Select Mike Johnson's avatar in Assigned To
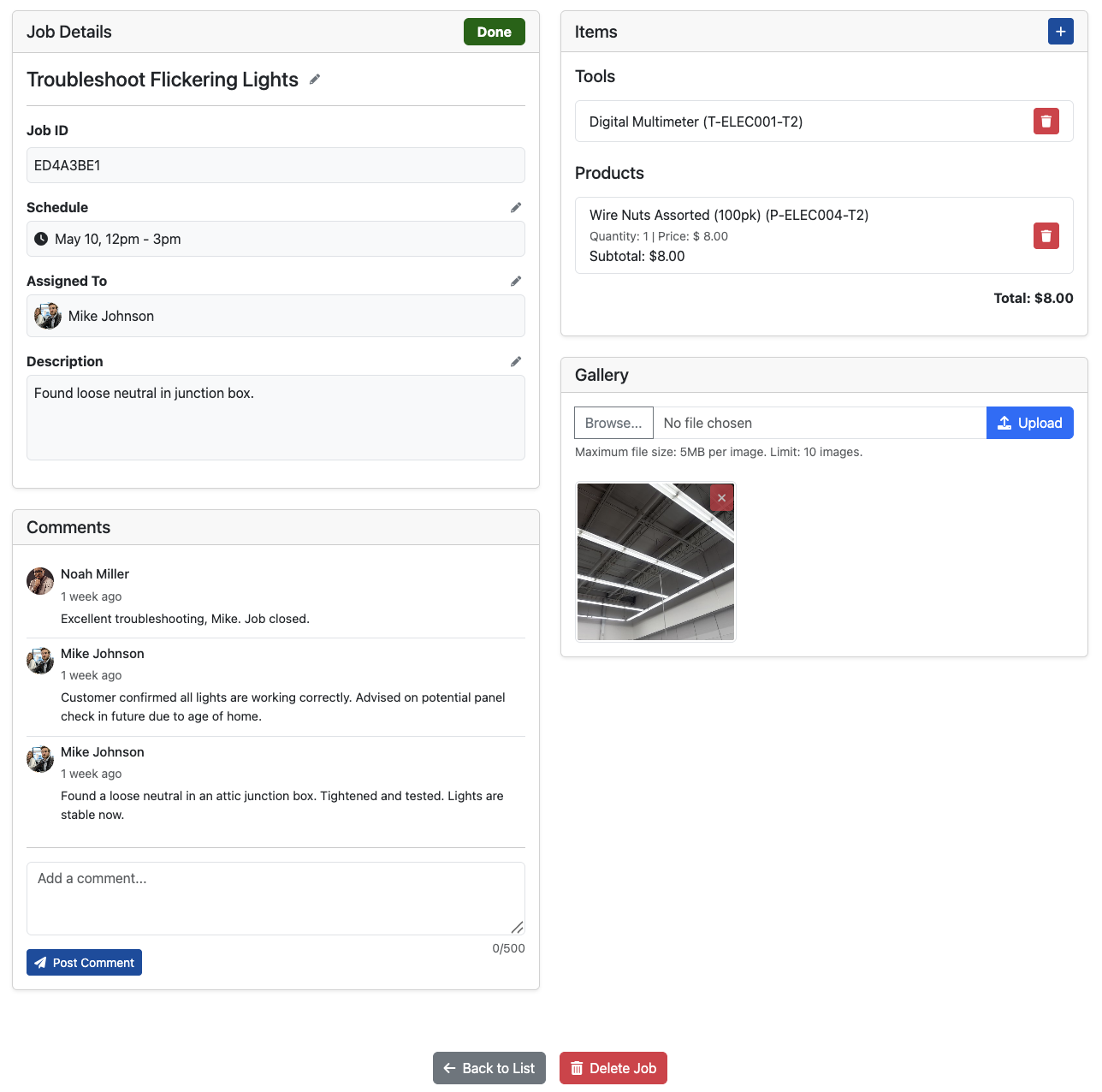1102x1092 pixels. click(47, 316)
